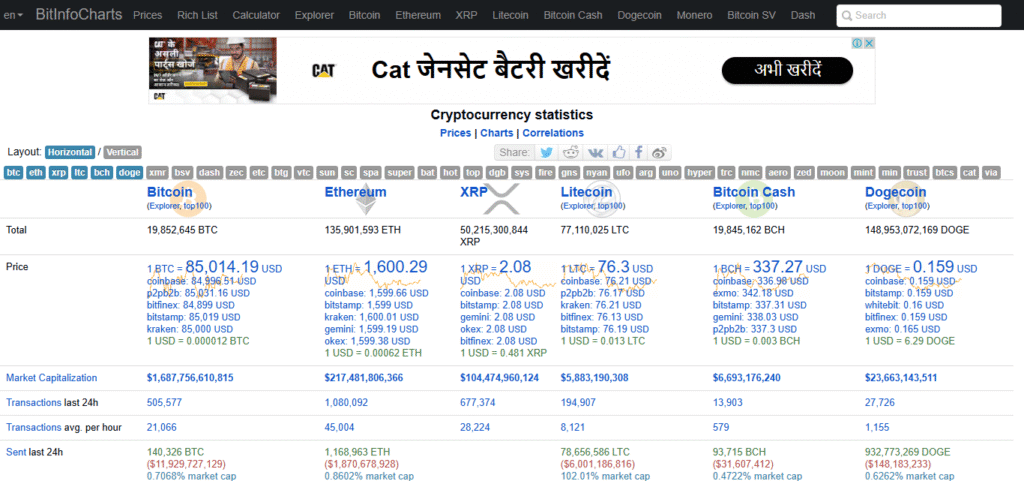
Task: Share the page on Facebook
Action: [x=639, y=153]
